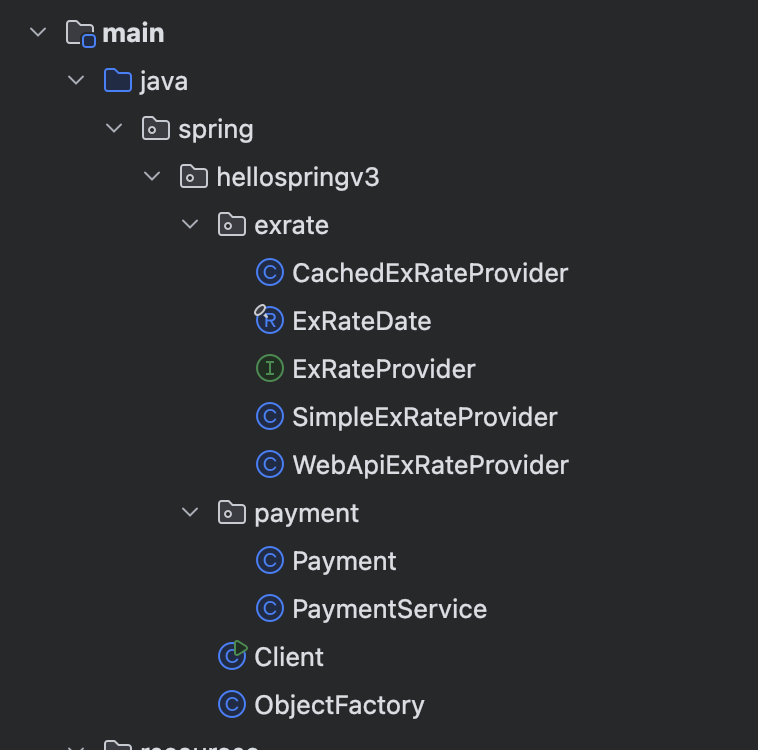Select the hellospringv3 package label
The height and width of the screenshot is (750, 758).
pyautogui.click(x=298, y=177)
